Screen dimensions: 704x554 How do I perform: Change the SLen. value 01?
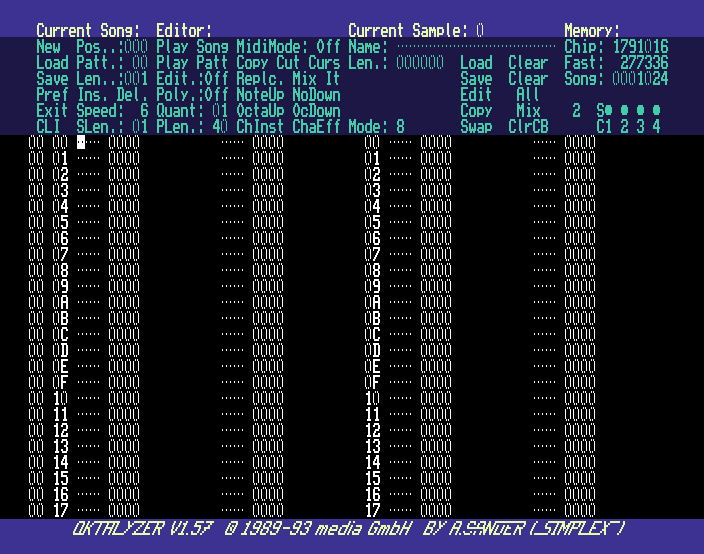click(140, 127)
